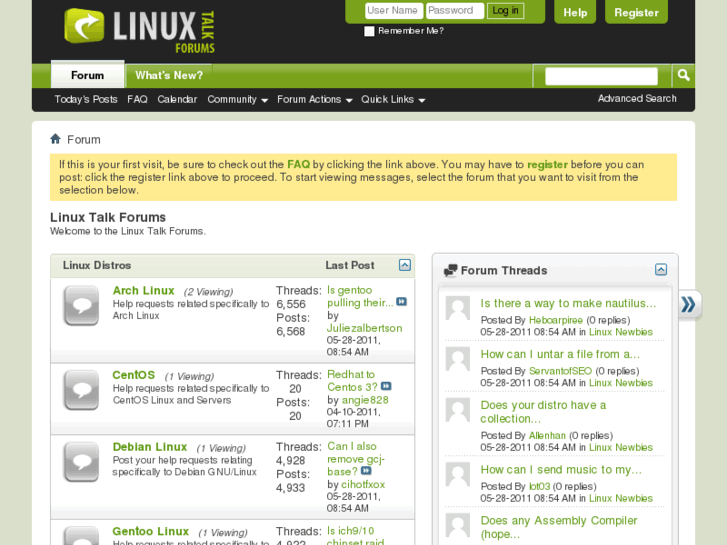Click the FAQ link in the notice

(298, 164)
